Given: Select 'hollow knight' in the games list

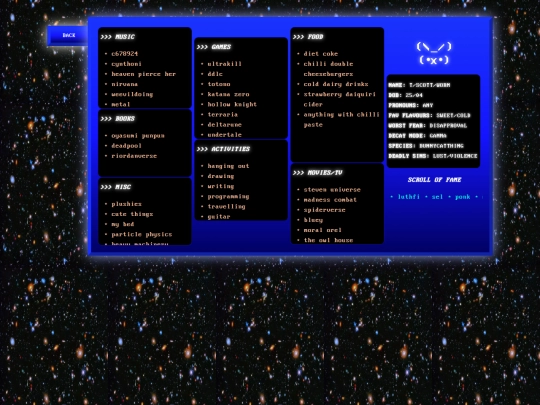Looking at the screenshot, I should pos(232,104).
